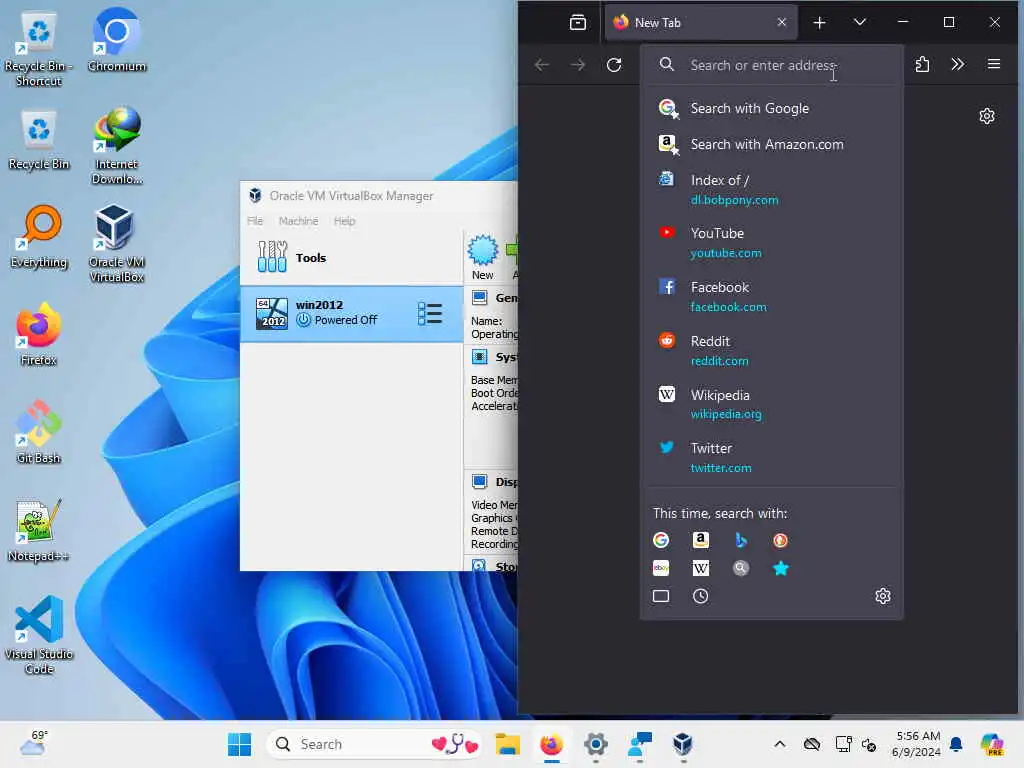Go back in Firefox

pyautogui.click(x=541, y=65)
